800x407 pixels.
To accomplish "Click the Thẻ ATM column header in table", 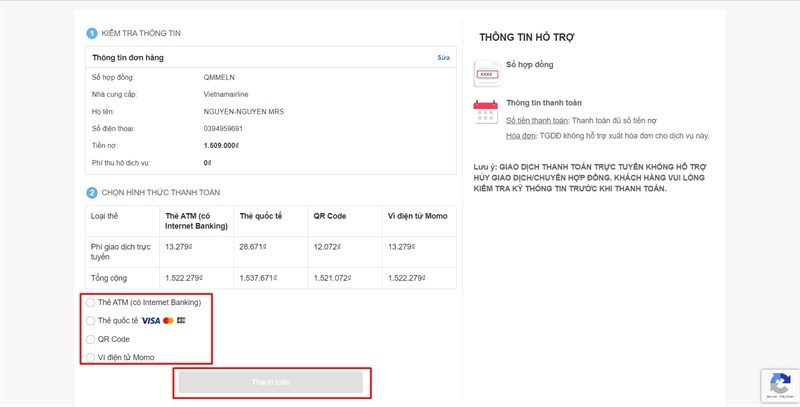I will [x=197, y=220].
